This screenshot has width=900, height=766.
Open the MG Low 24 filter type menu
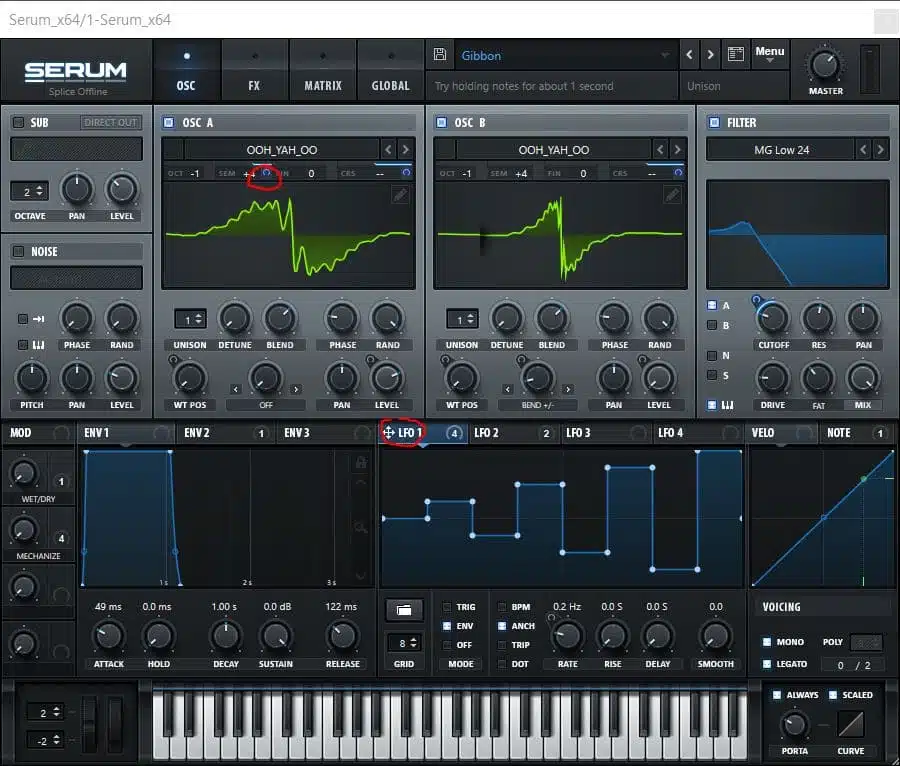781,150
